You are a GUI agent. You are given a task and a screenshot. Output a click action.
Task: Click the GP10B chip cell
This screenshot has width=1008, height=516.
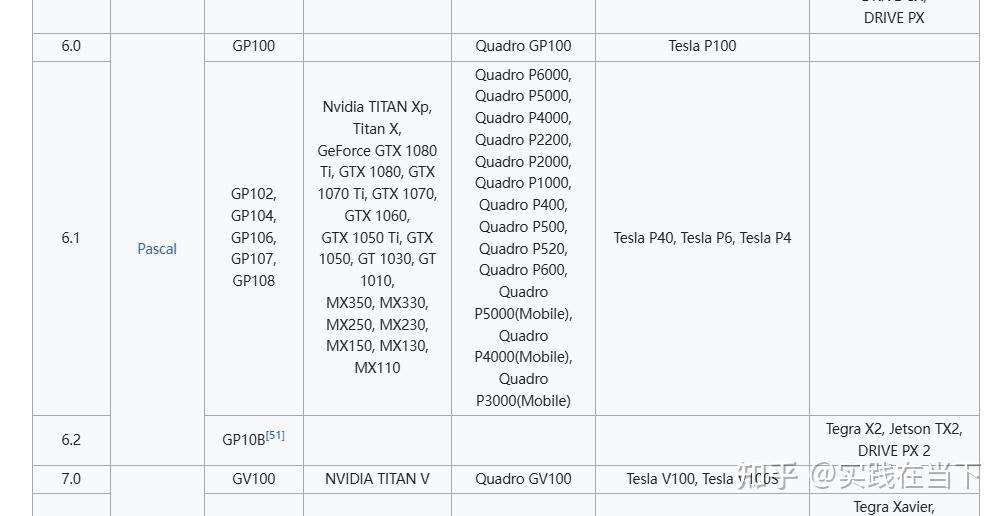243,440
